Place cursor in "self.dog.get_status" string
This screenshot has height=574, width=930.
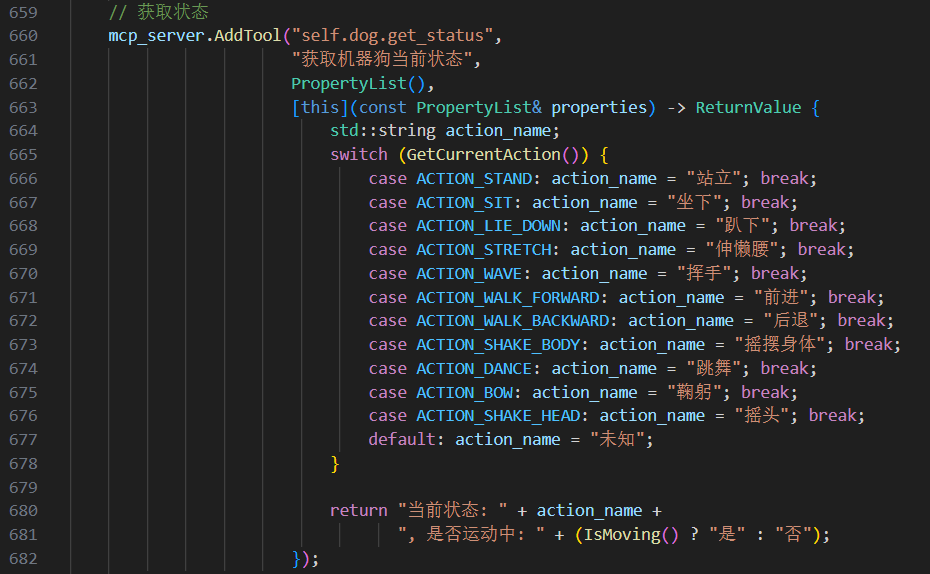point(391,36)
